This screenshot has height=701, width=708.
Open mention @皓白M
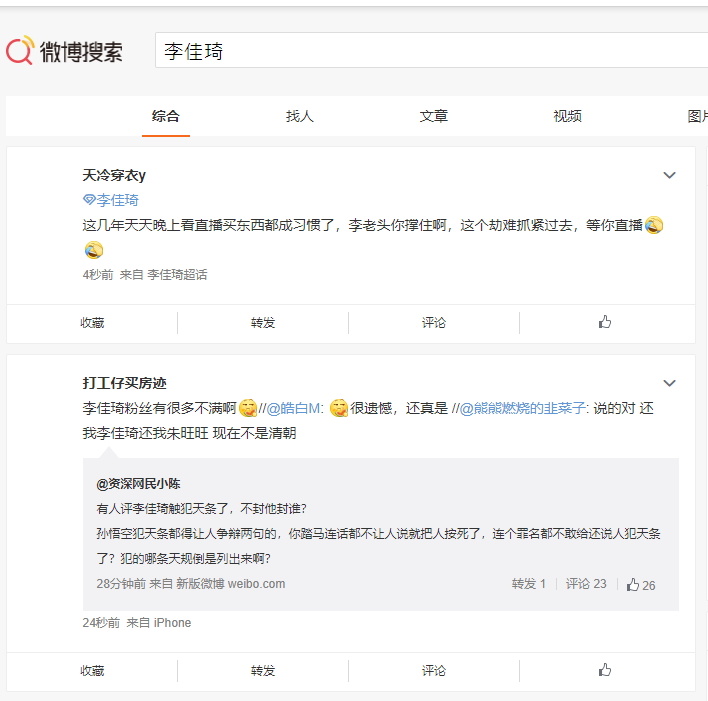(x=295, y=408)
